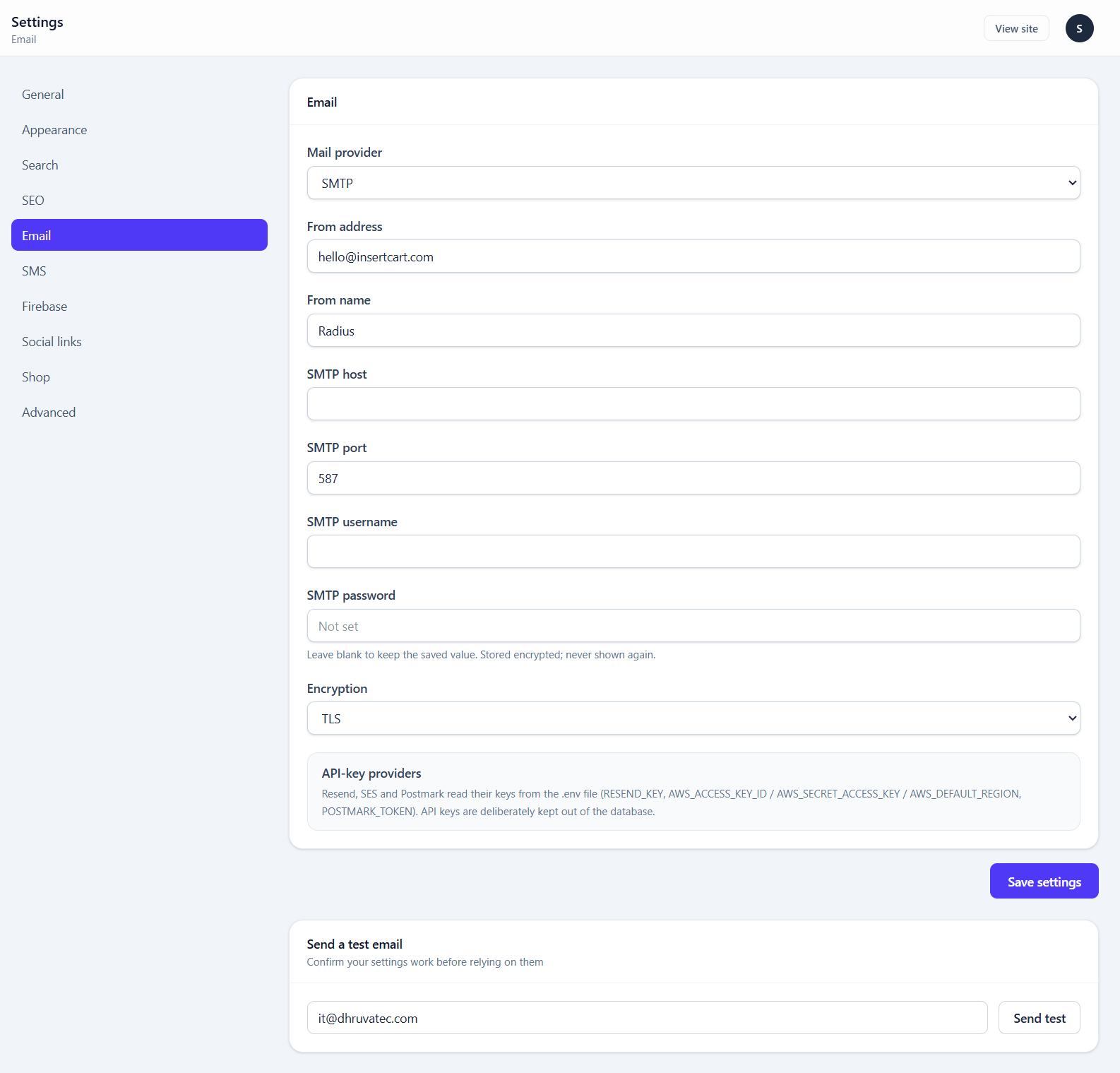
Task: Open Shop settings section
Action: tap(139, 377)
